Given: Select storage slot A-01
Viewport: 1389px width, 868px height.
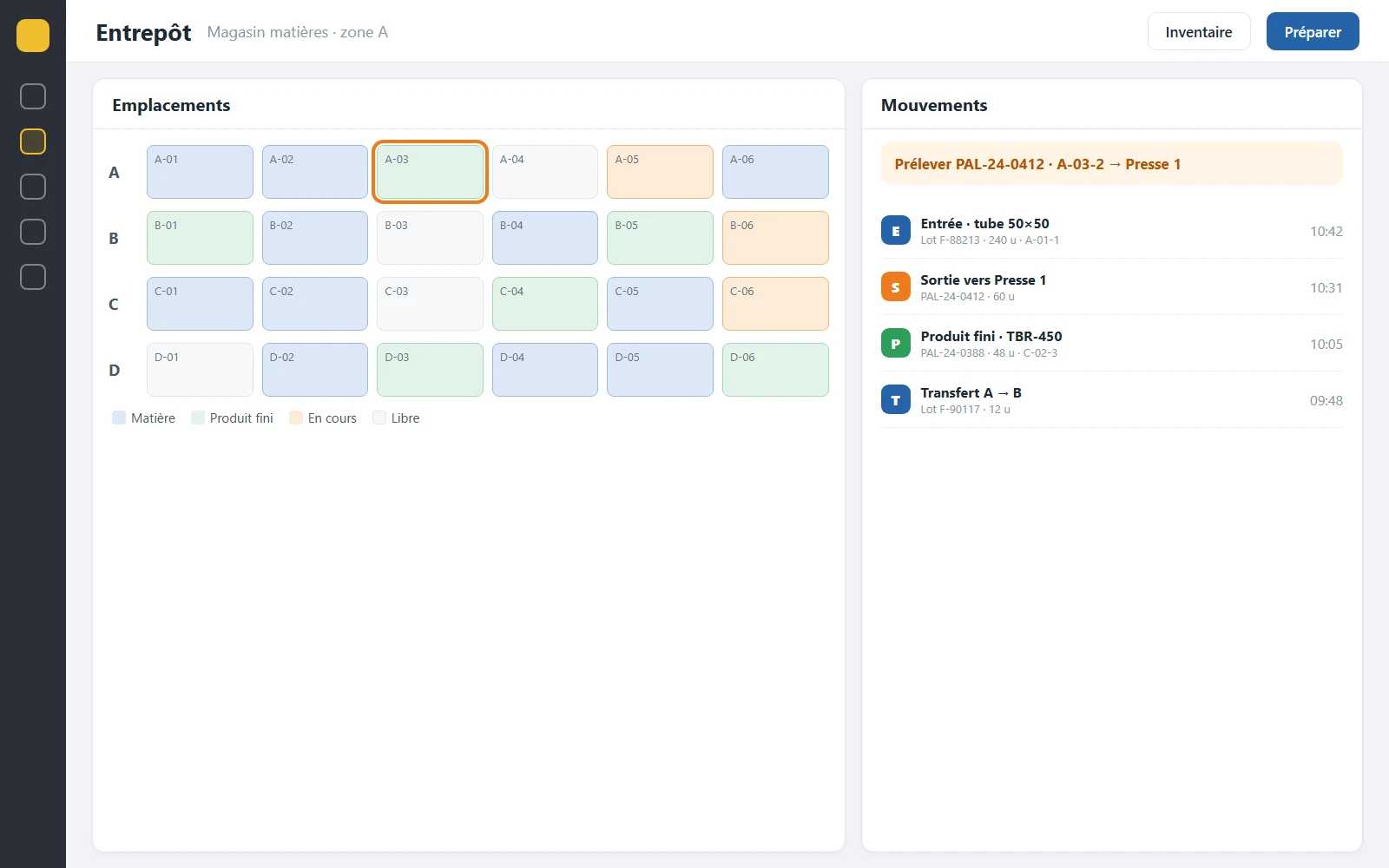Looking at the screenshot, I should pyautogui.click(x=200, y=172).
